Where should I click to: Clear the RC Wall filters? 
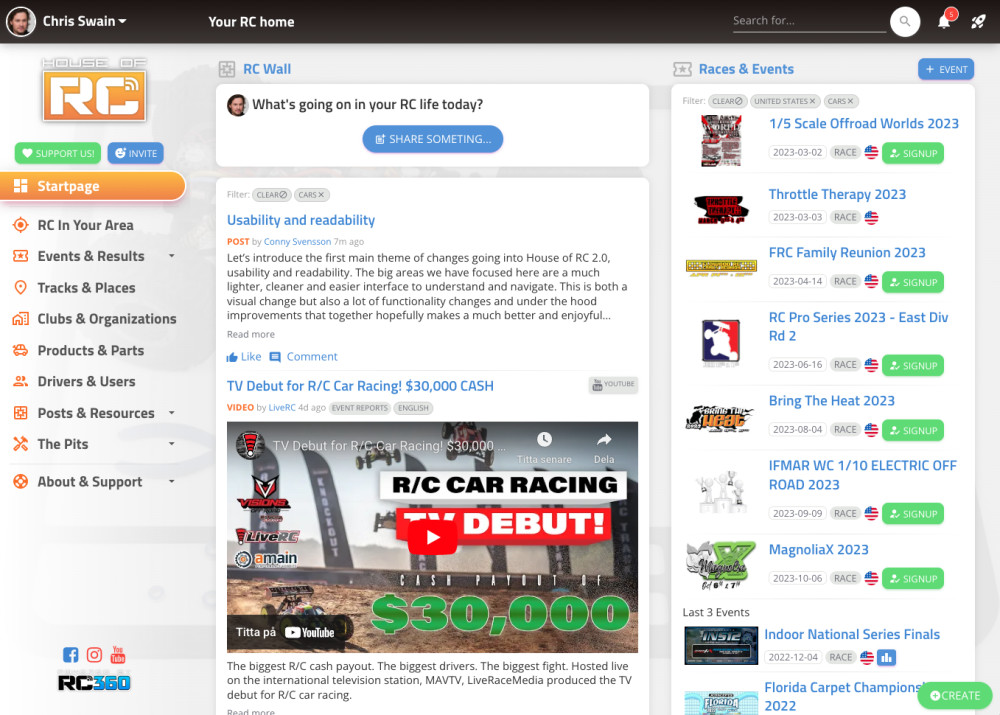(x=272, y=195)
